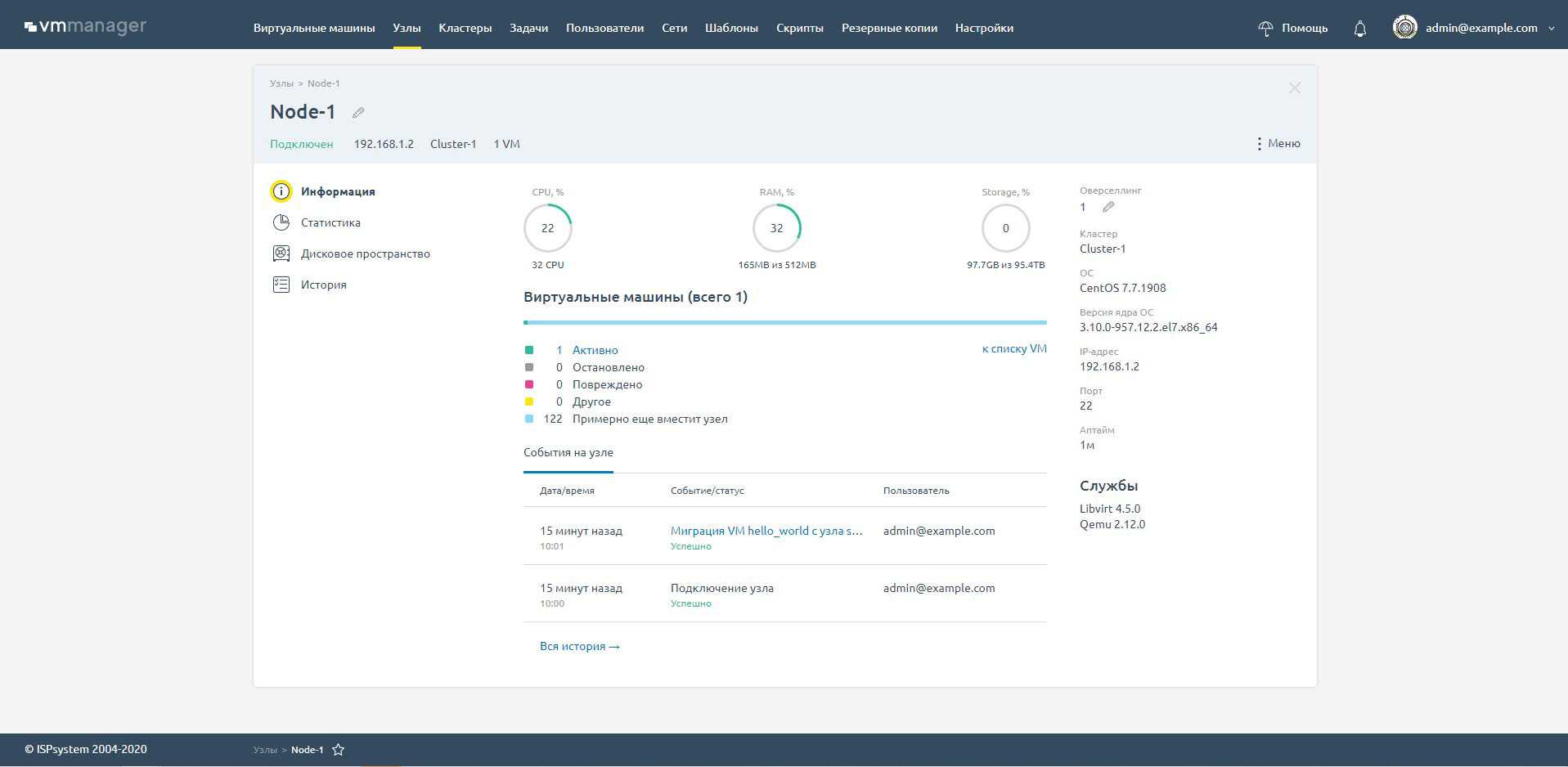Open the Миграция VM hello_world event

coord(766,531)
